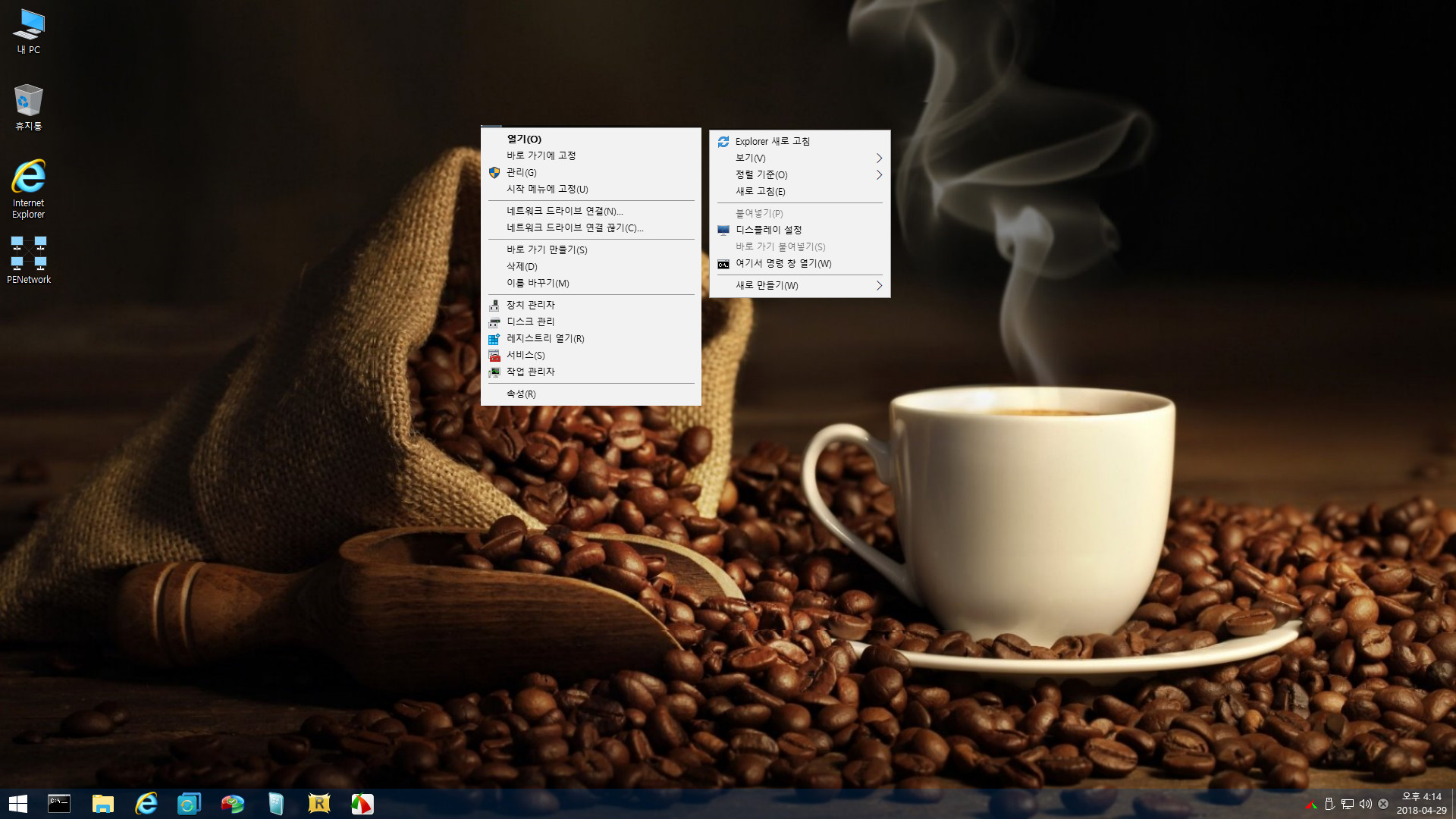Choose Explorer 새로 고침
Screen dimensions: 1456x819
(799, 141)
